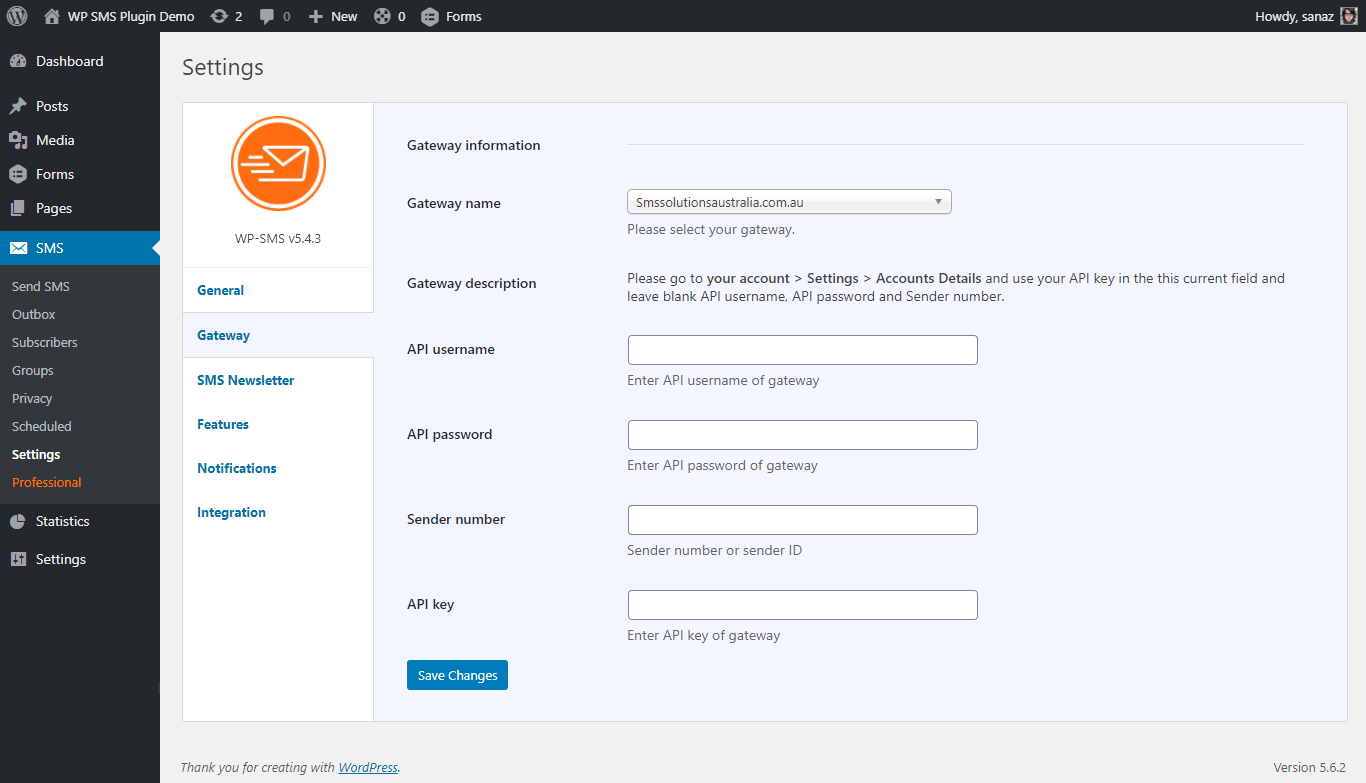Click the Forms icon in the admin bar
Image resolution: width=1366 pixels, height=783 pixels.
click(x=430, y=16)
